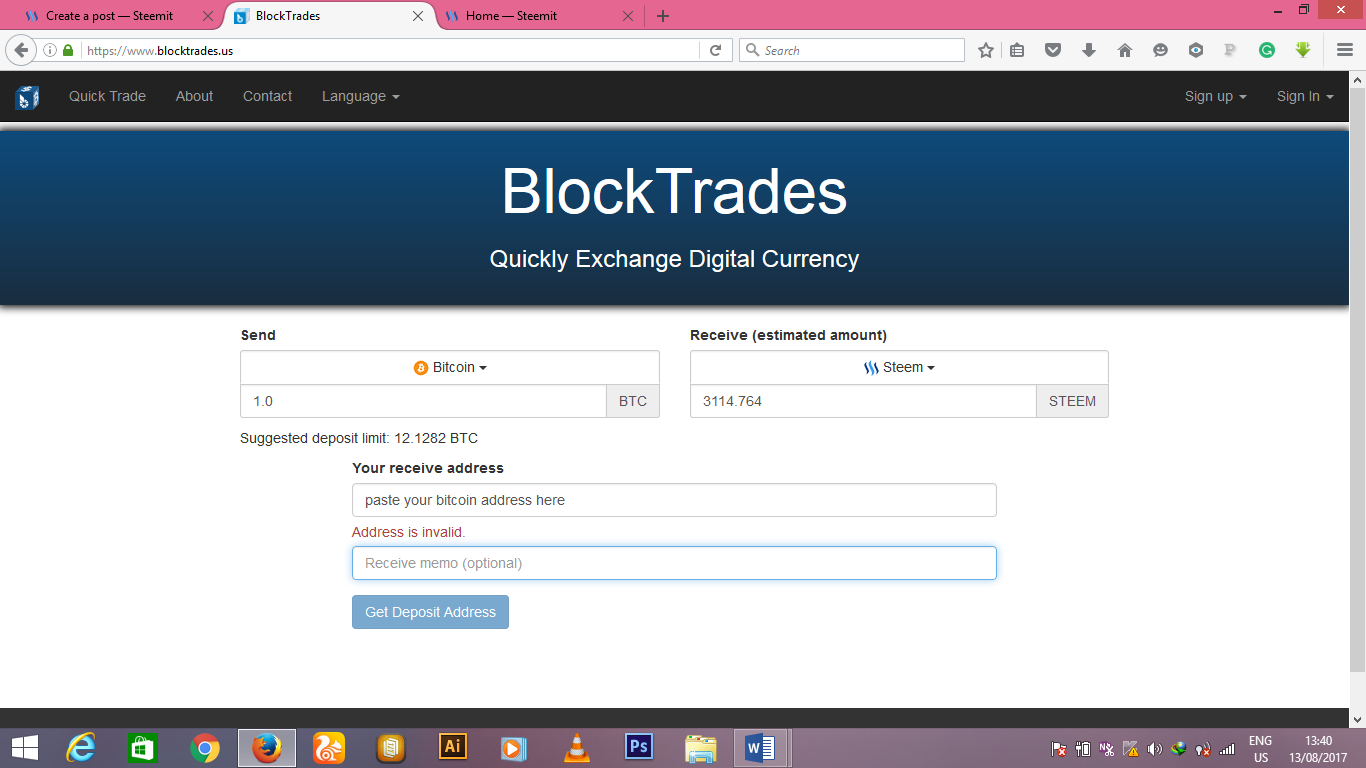Click the receive address input field
The width and height of the screenshot is (1366, 768).
(674, 500)
